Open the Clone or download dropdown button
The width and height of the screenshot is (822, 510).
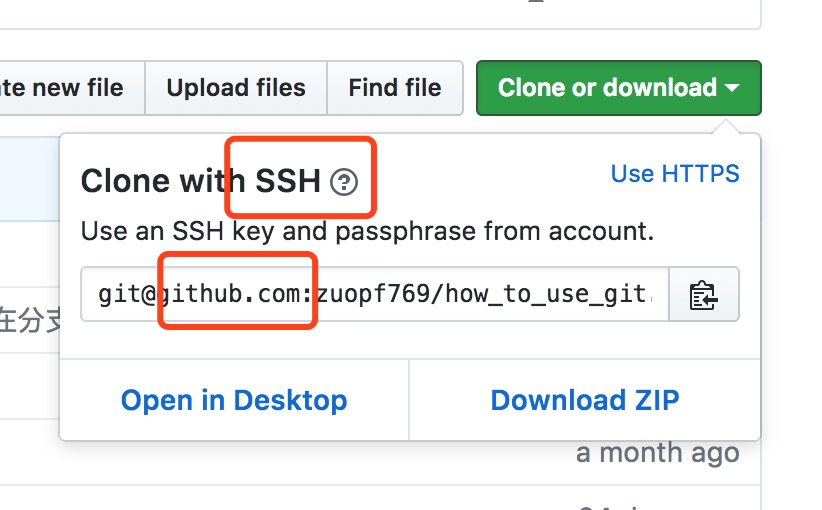[x=619, y=88]
